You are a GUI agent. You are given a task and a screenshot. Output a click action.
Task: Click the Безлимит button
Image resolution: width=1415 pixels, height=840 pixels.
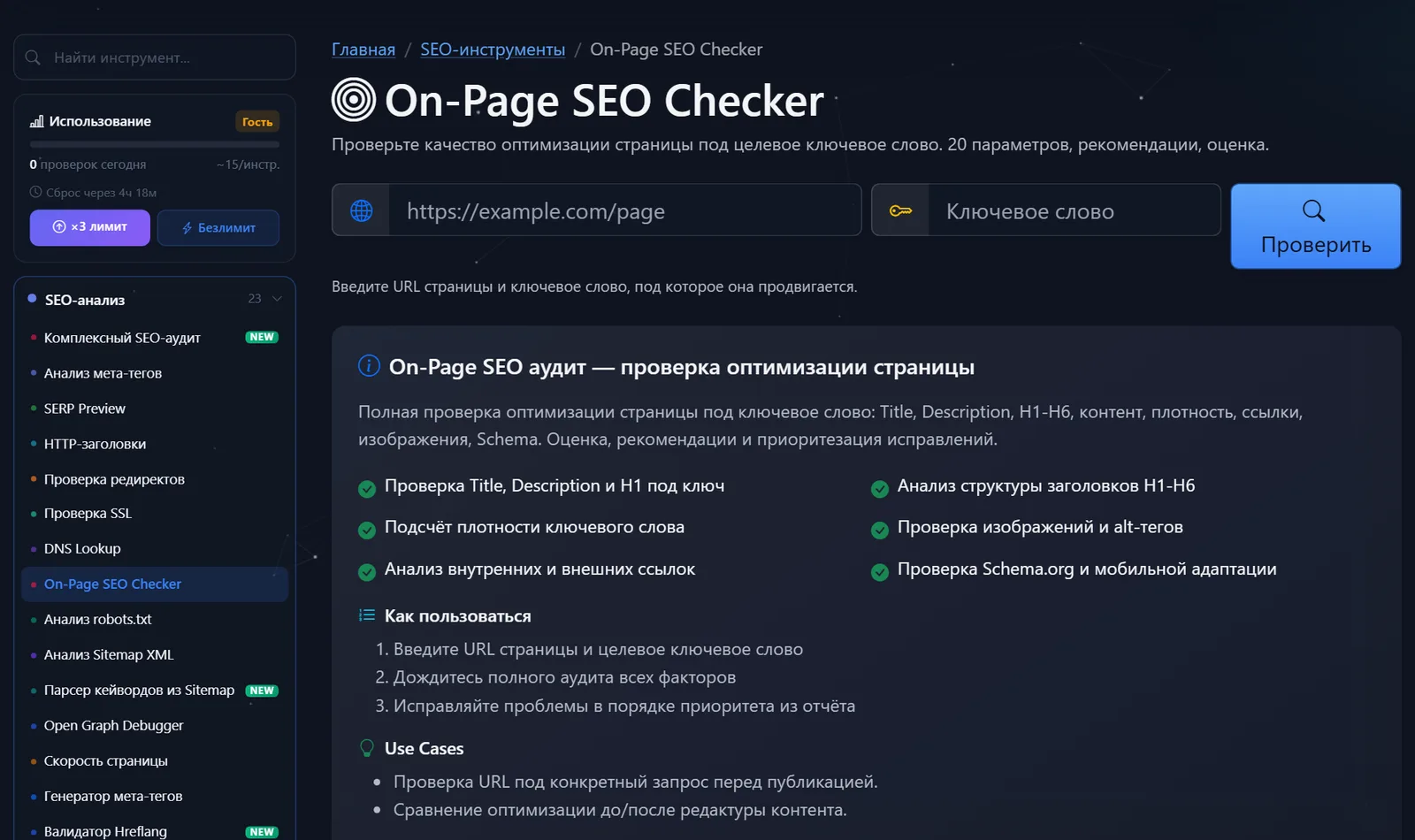pyautogui.click(x=218, y=227)
